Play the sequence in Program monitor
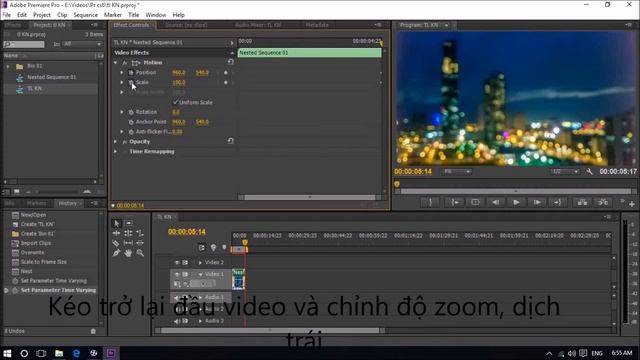Screen dimensions: 640x360 (x=516, y=202)
